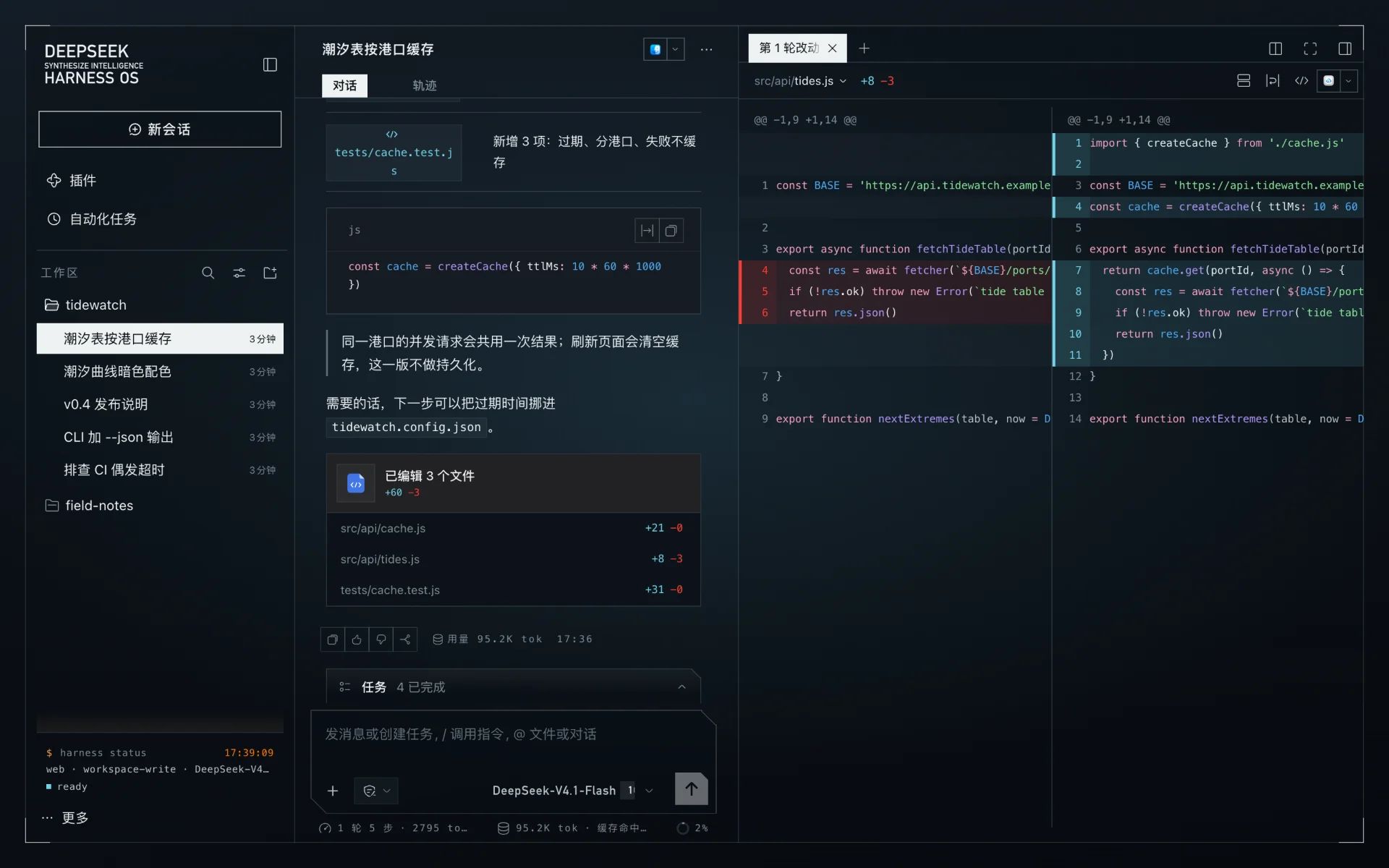Copy the js code block
This screenshot has width=1389, height=868.
[671, 231]
